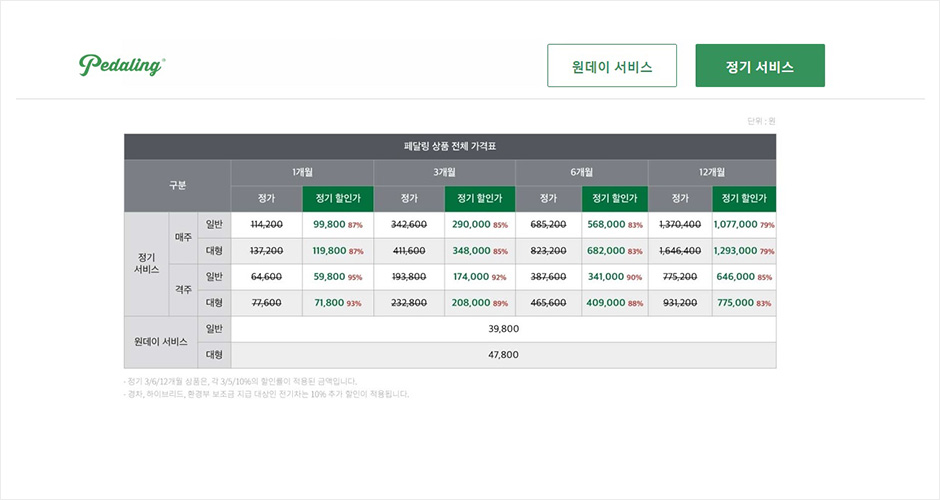Click the 99,800 discounted price cell
Viewport: 940px width, 500px height.
pos(338,225)
